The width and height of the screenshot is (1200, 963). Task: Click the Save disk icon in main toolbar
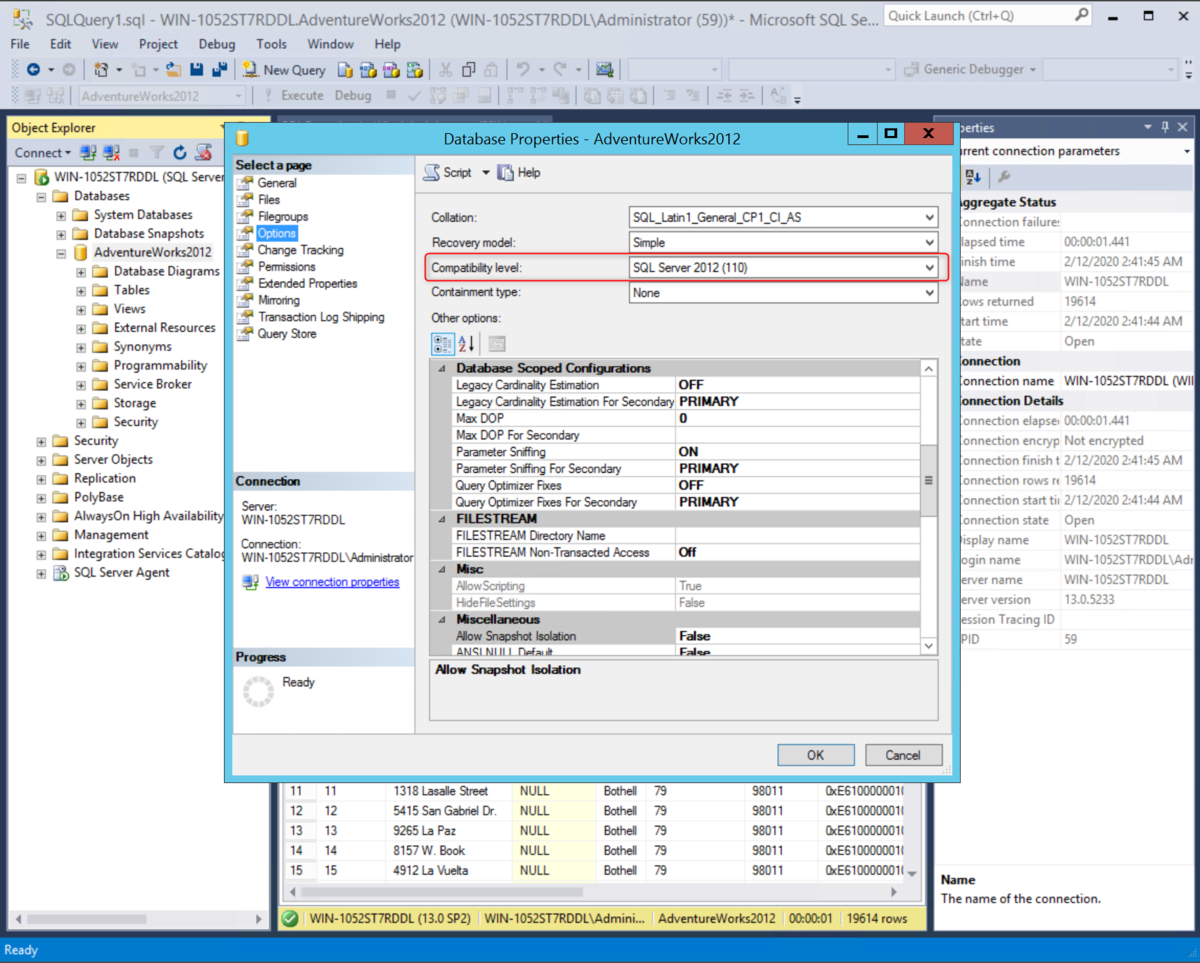[197, 70]
